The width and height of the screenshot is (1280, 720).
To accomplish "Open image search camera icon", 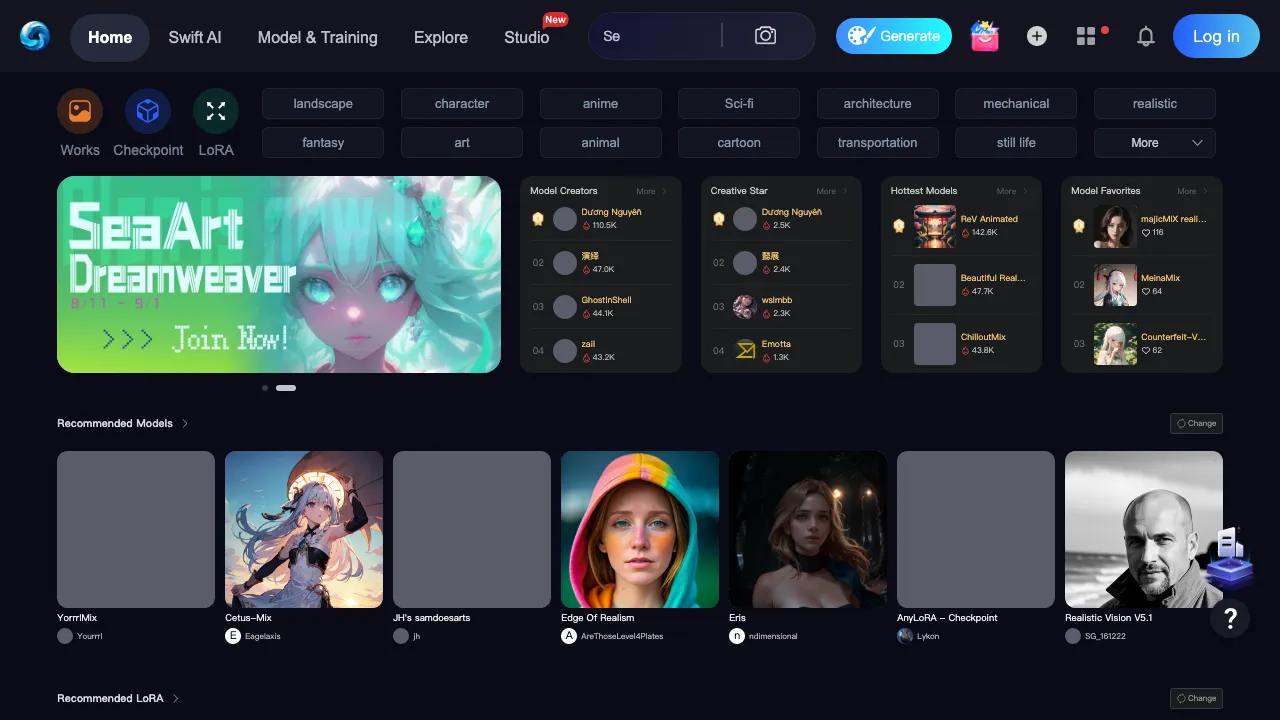I will click(765, 36).
